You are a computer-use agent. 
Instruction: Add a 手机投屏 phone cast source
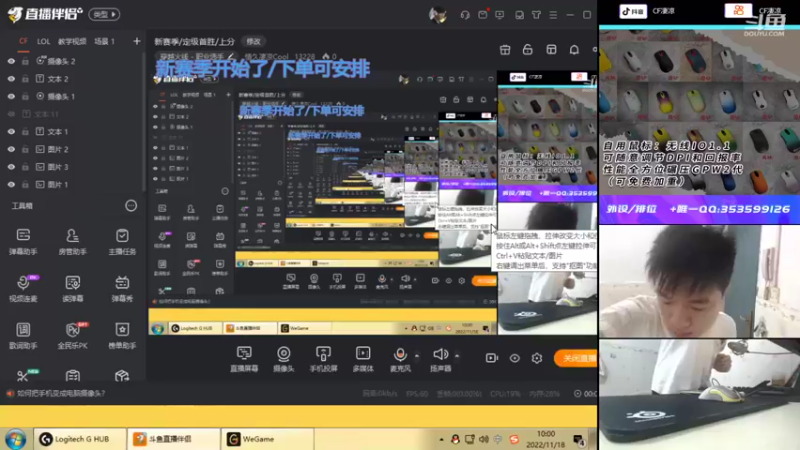pyautogui.click(x=323, y=359)
